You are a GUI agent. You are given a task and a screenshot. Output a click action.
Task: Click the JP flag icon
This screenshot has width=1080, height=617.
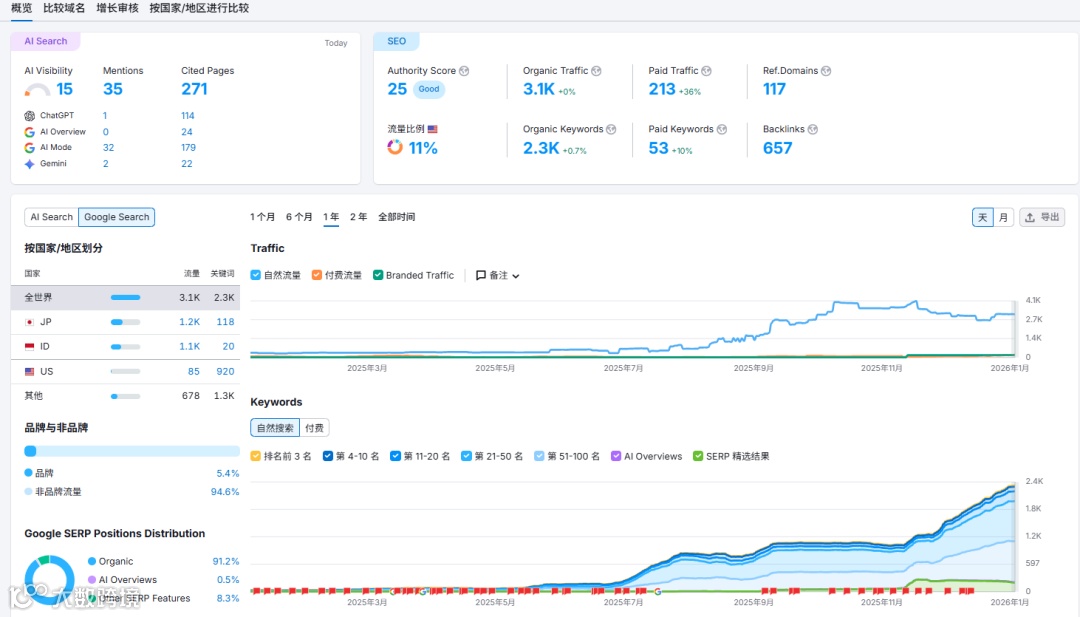click(x=30, y=322)
